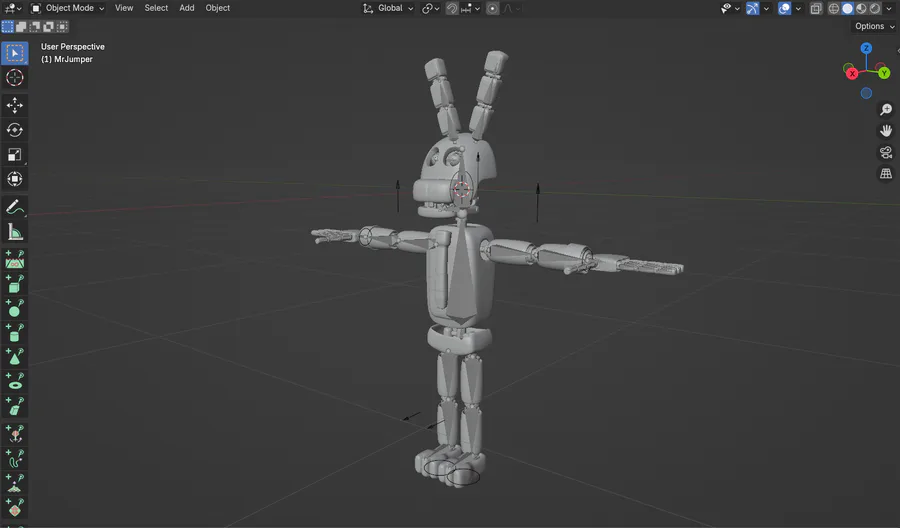This screenshot has height=528, width=900.
Task: Open the Options dropdown
Action: pos(874,26)
